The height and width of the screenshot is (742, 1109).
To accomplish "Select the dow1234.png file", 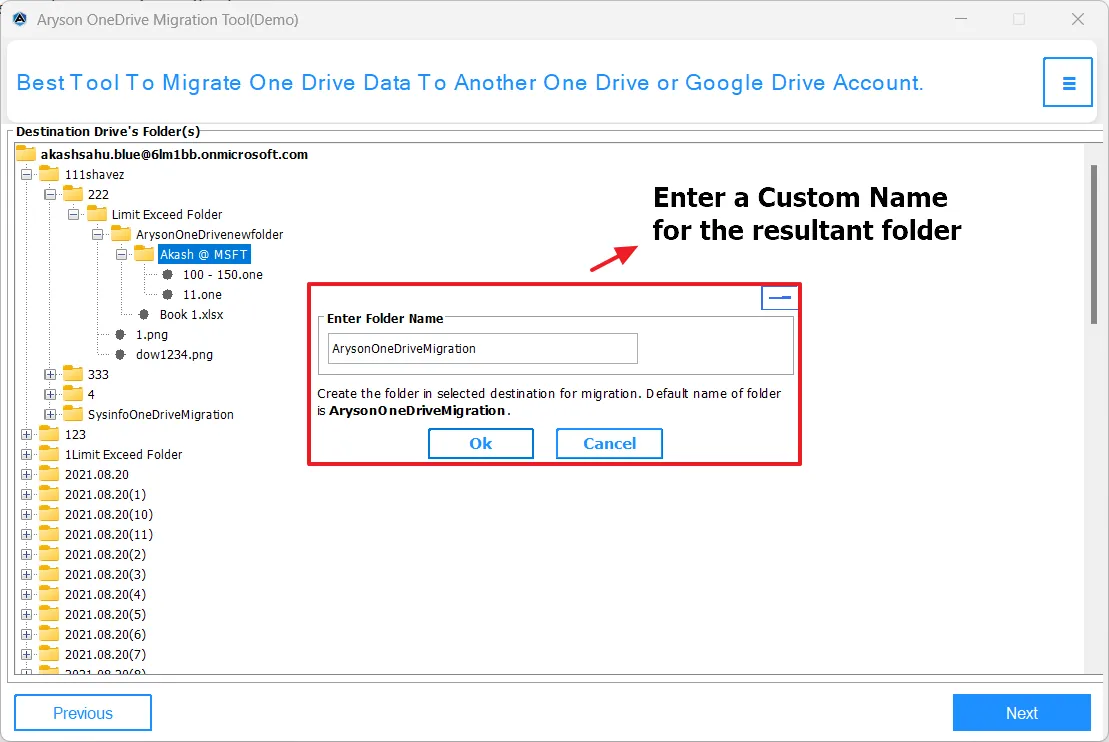I will [x=174, y=354].
